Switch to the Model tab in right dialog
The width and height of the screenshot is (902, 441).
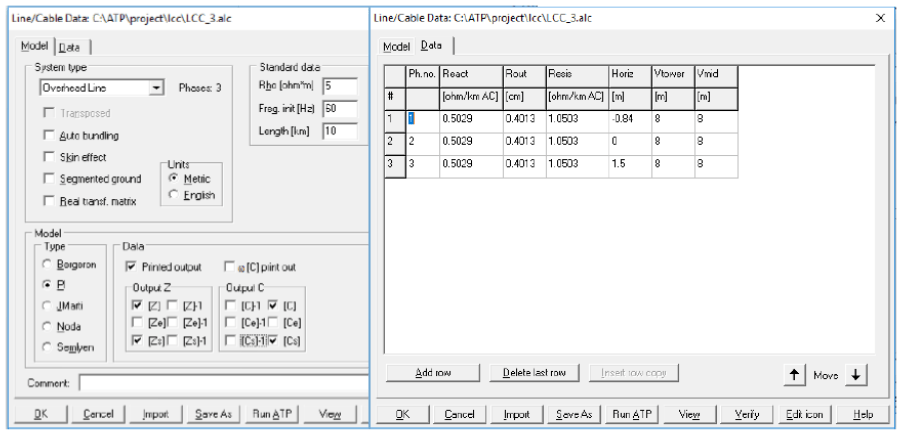397,46
